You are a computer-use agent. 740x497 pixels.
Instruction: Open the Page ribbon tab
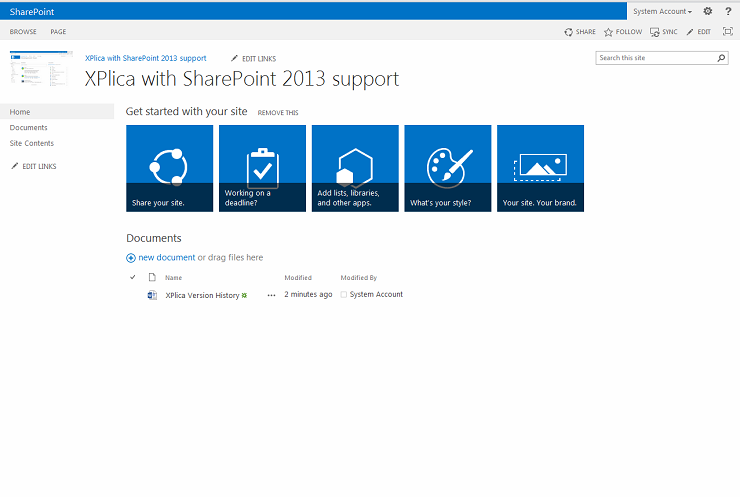(x=58, y=32)
